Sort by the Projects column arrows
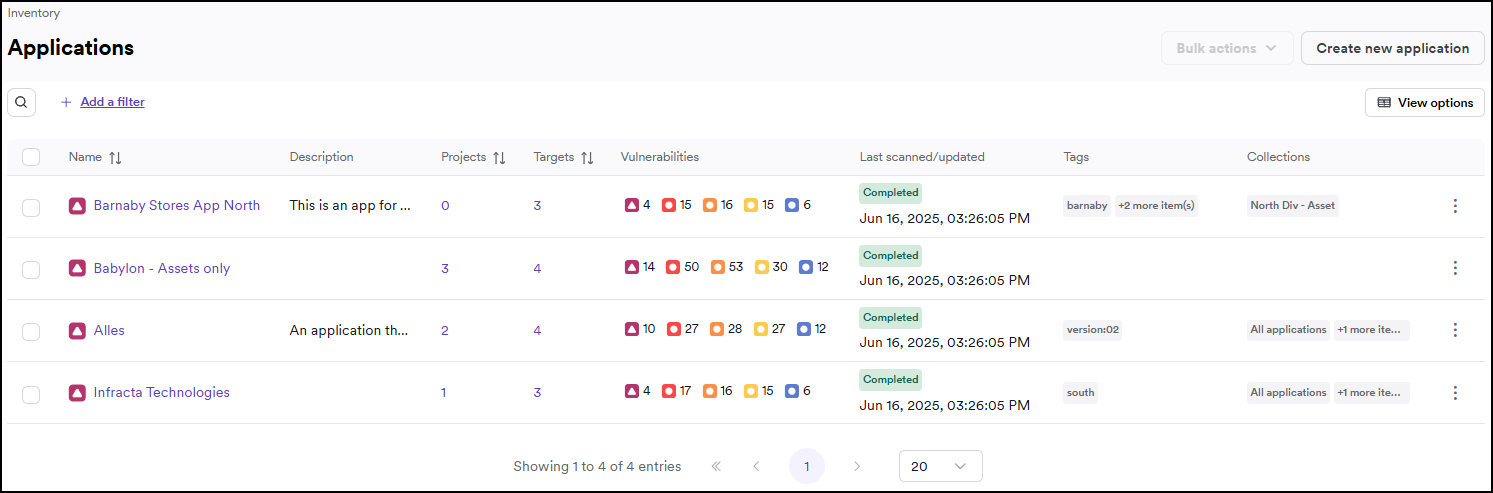The width and height of the screenshot is (1493, 493). [499, 158]
